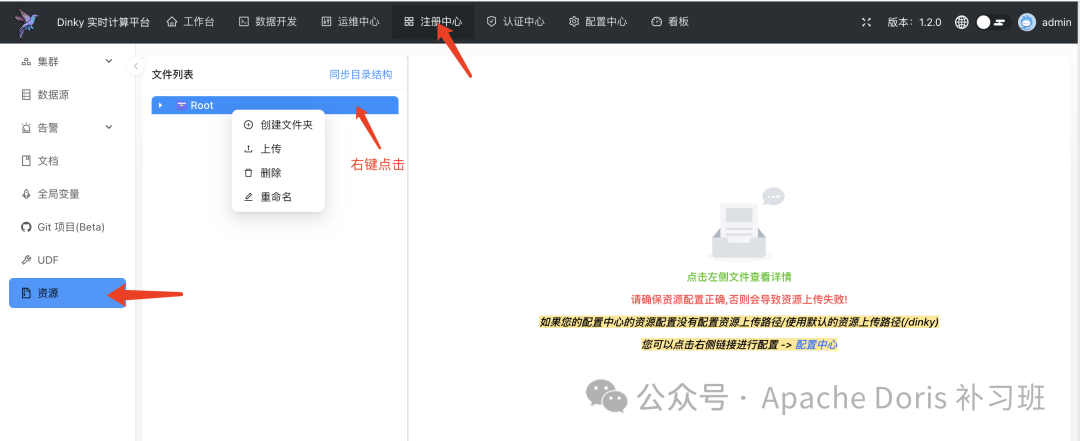Screen dimensions: 1080x441
Task: Open the 看板 dashboard tab
Action: pos(669,21)
